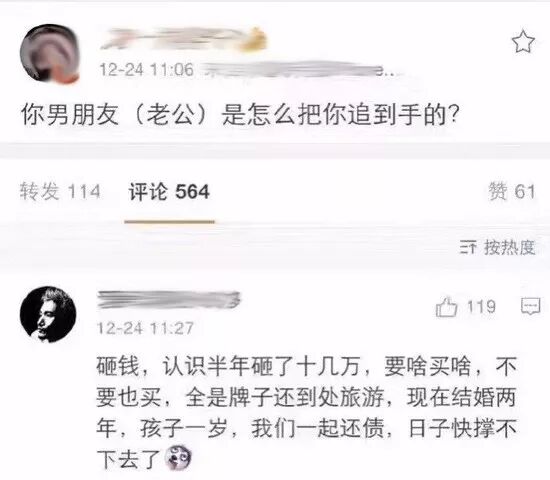Click the emoji at comment end
Viewport: 550px width, 480px height.
click(x=179, y=458)
